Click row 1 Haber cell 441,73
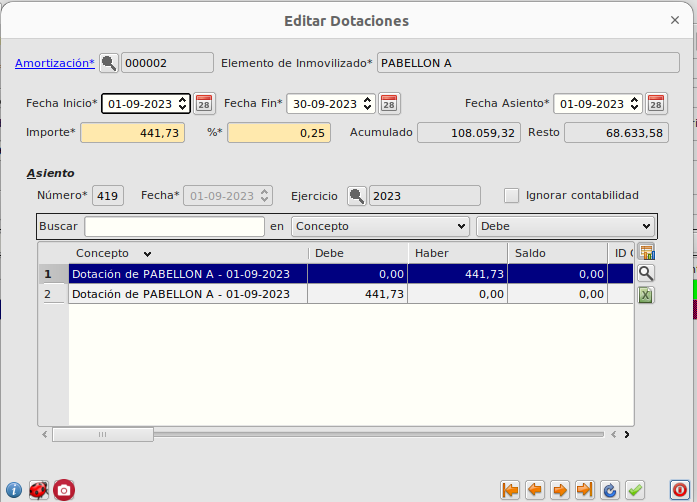The width and height of the screenshot is (697, 502). point(457,274)
